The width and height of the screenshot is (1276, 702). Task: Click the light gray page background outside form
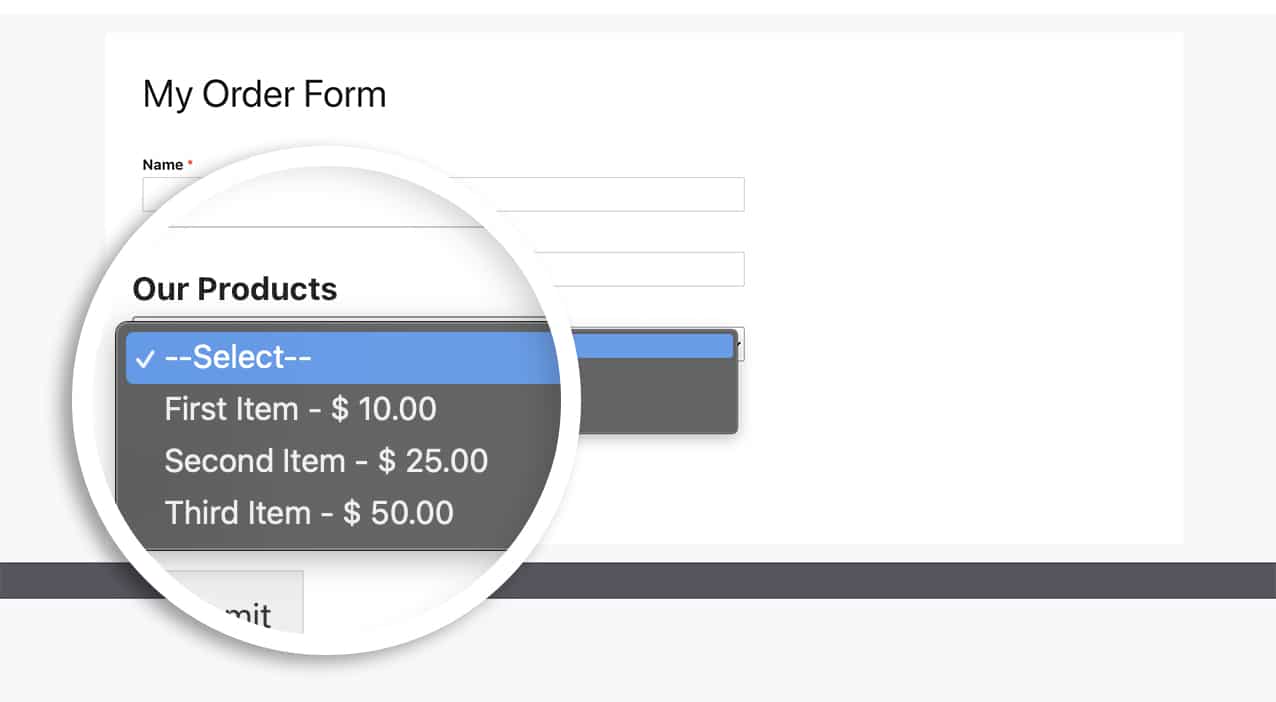(x=1230, y=300)
